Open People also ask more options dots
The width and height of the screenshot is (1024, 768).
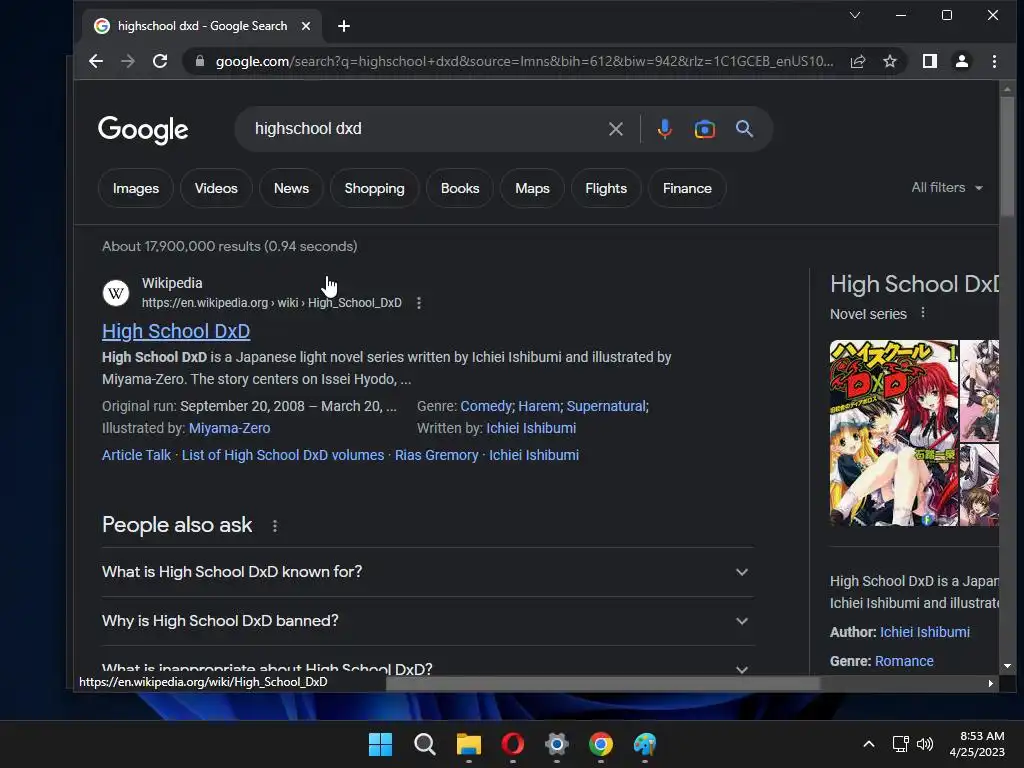coord(275,526)
